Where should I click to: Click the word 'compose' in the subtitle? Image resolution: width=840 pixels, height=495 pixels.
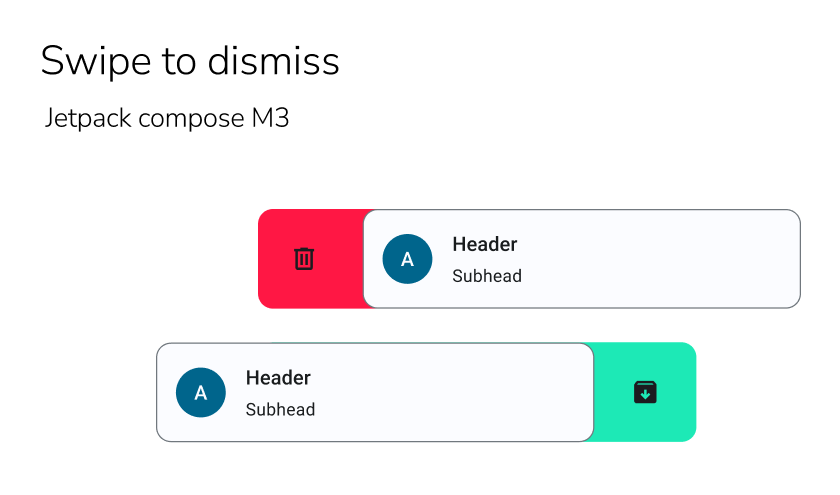coord(191,118)
